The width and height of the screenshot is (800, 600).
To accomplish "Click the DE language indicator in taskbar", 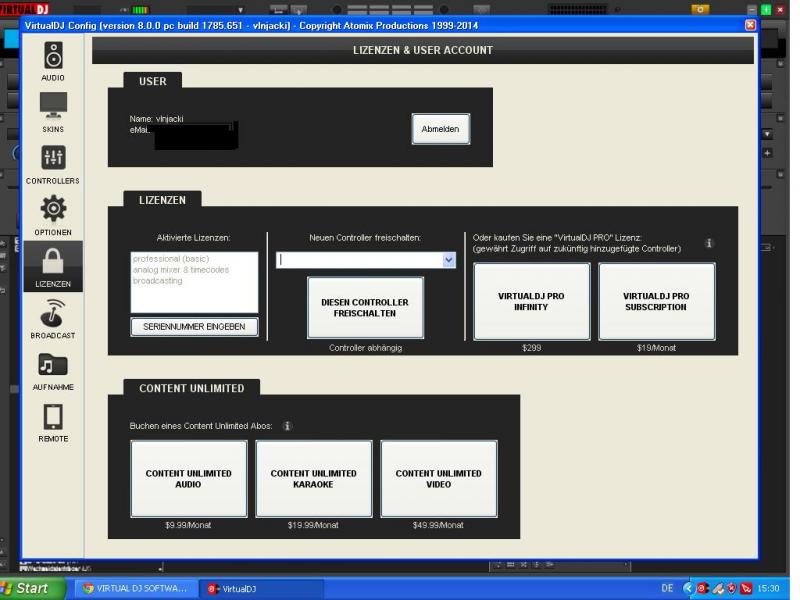I will point(667,588).
